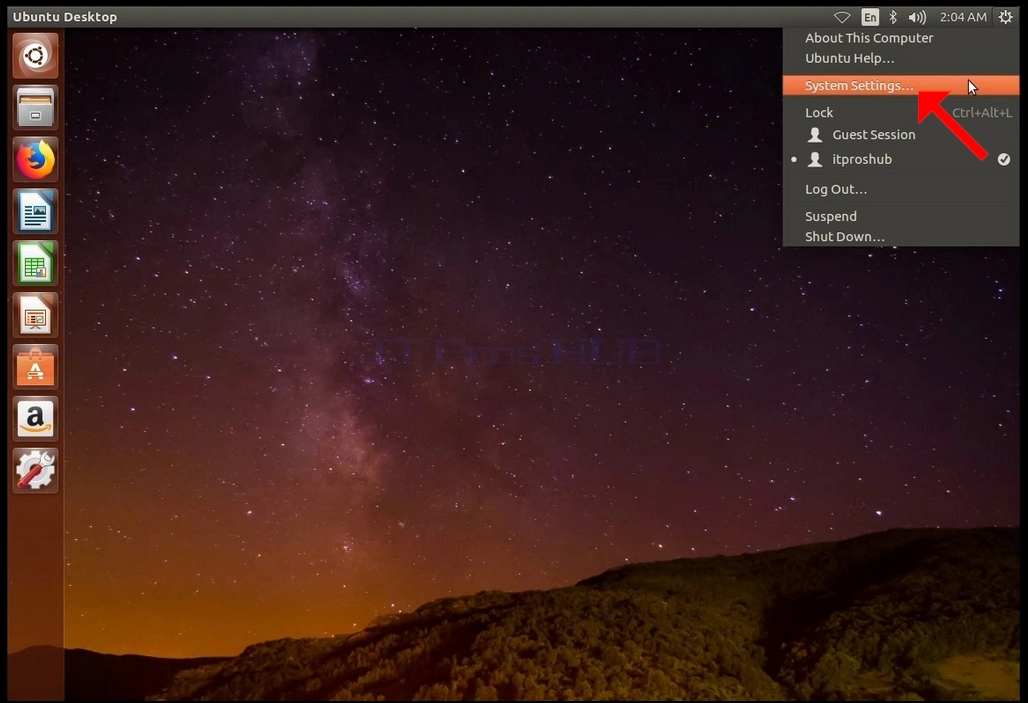Screen dimensions: 1028x703
Task: Open LibreOffice Calc spreadsheet
Action: [35, 264]
